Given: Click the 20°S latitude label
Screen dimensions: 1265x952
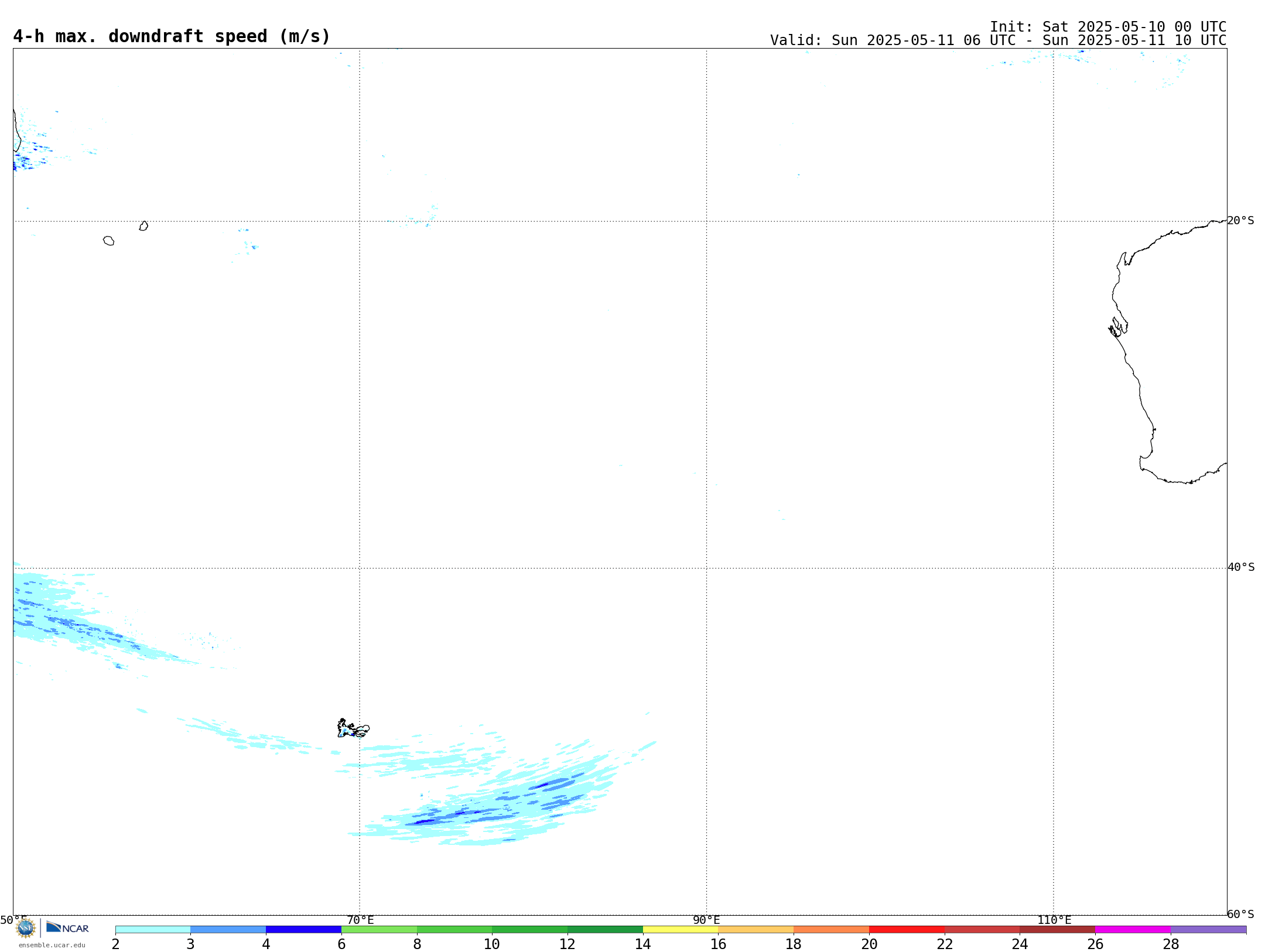Looking at the screenshot, I should (x=1241, y=221).
